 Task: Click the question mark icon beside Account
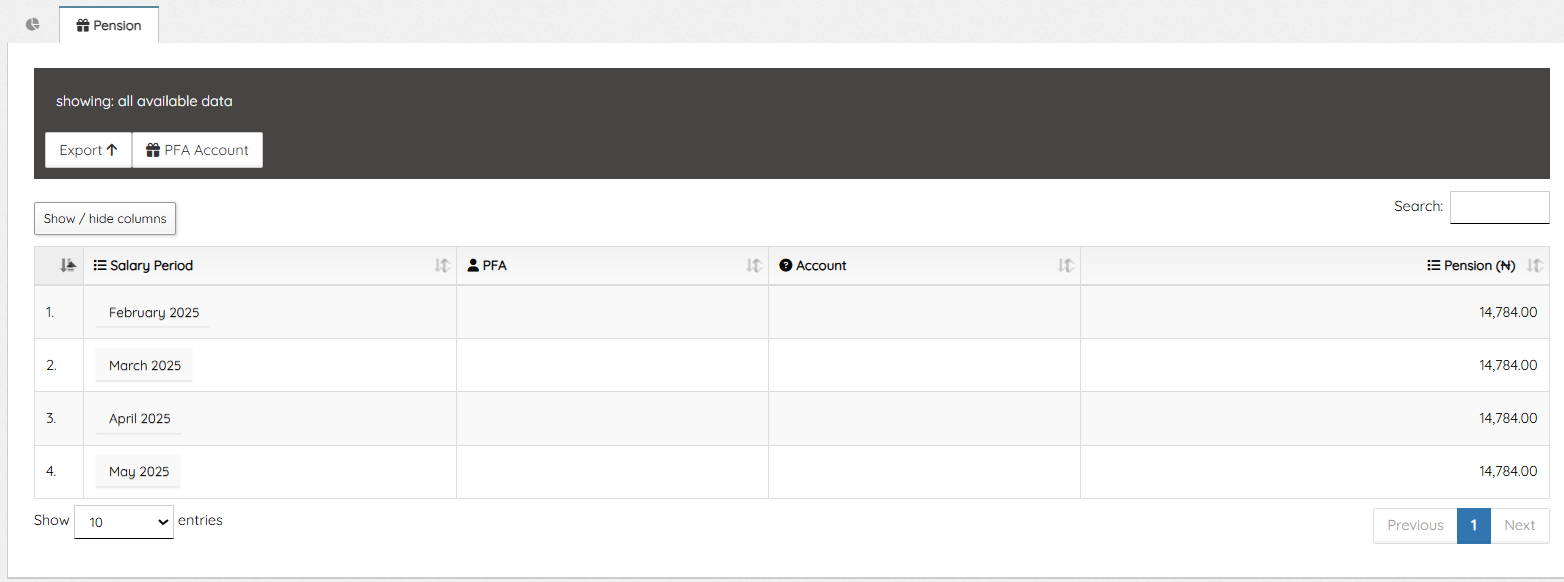[785, 266]
